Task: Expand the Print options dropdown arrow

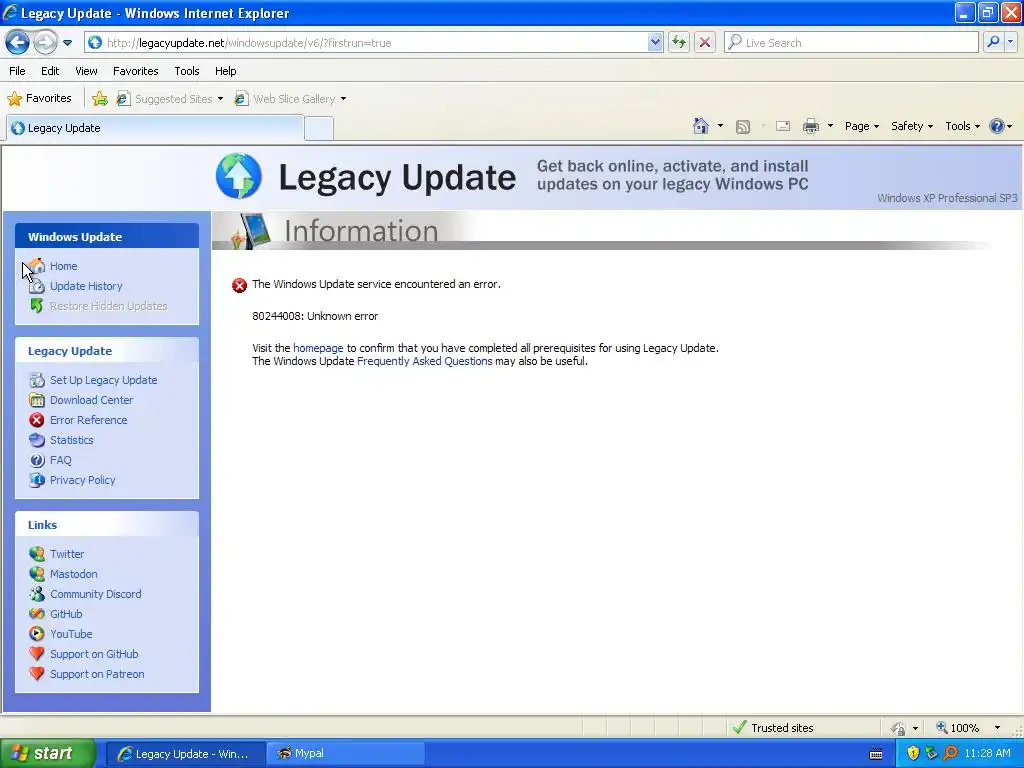Action: [x=830, y=126]
